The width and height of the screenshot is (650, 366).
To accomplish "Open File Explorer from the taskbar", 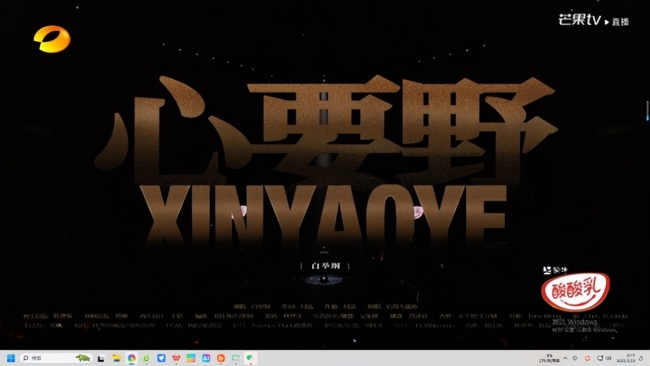I will [116, 358].
